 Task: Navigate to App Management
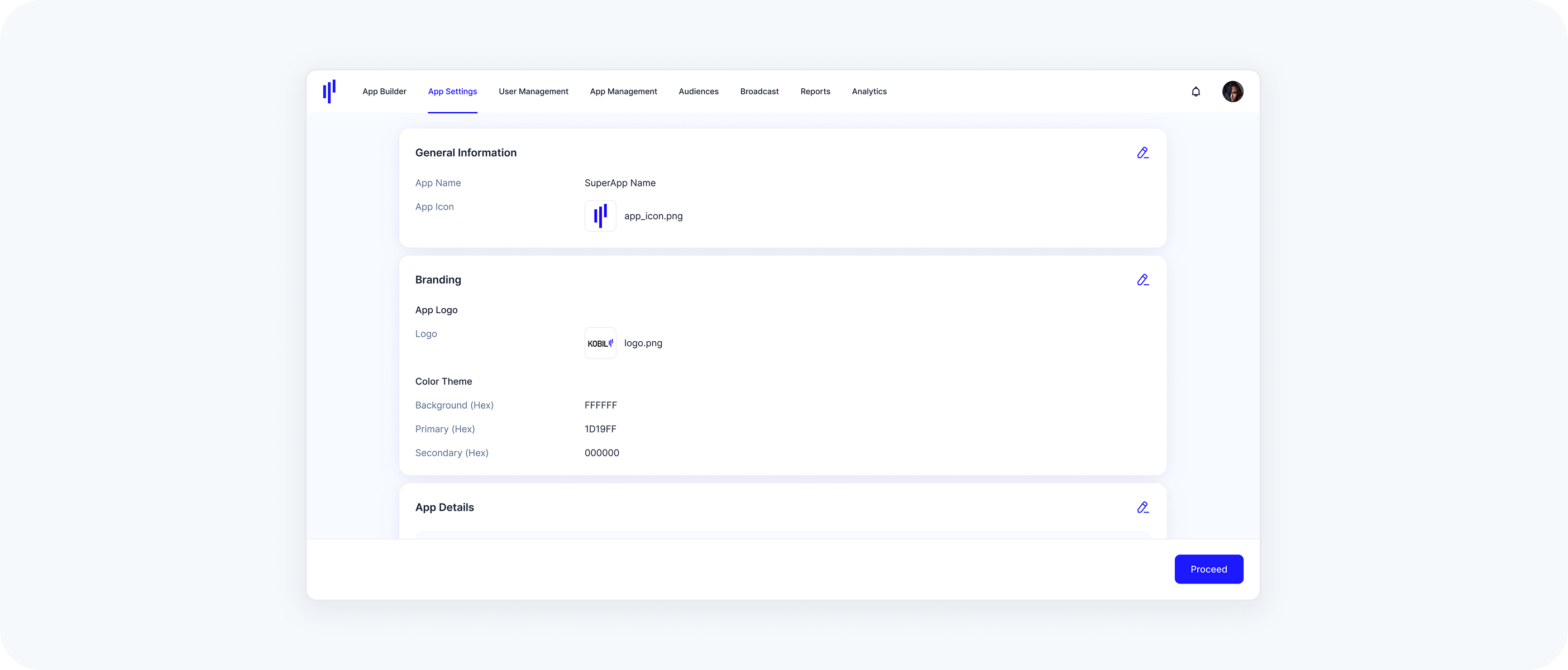(623, 91)
